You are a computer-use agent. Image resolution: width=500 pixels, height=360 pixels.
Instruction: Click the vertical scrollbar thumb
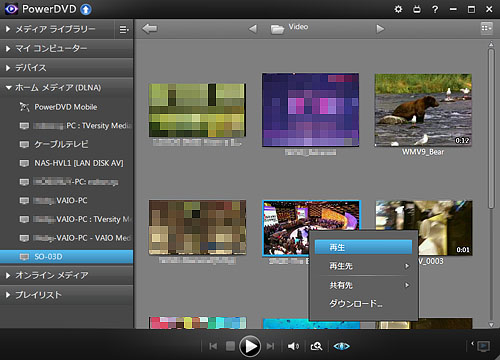491,128
